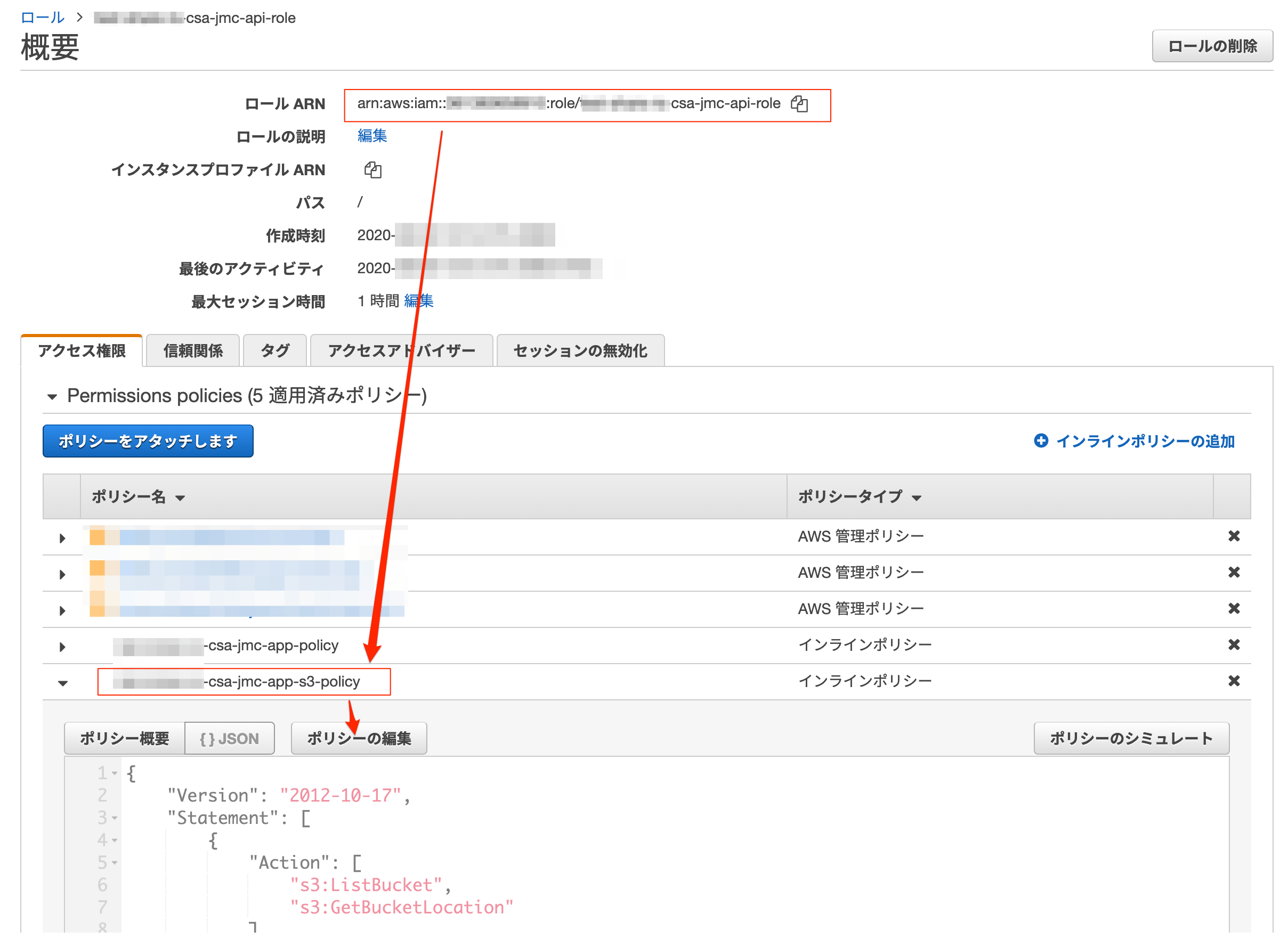
Task: Open the アクセスアドバイザー tab
Action: tap(401, 350)
